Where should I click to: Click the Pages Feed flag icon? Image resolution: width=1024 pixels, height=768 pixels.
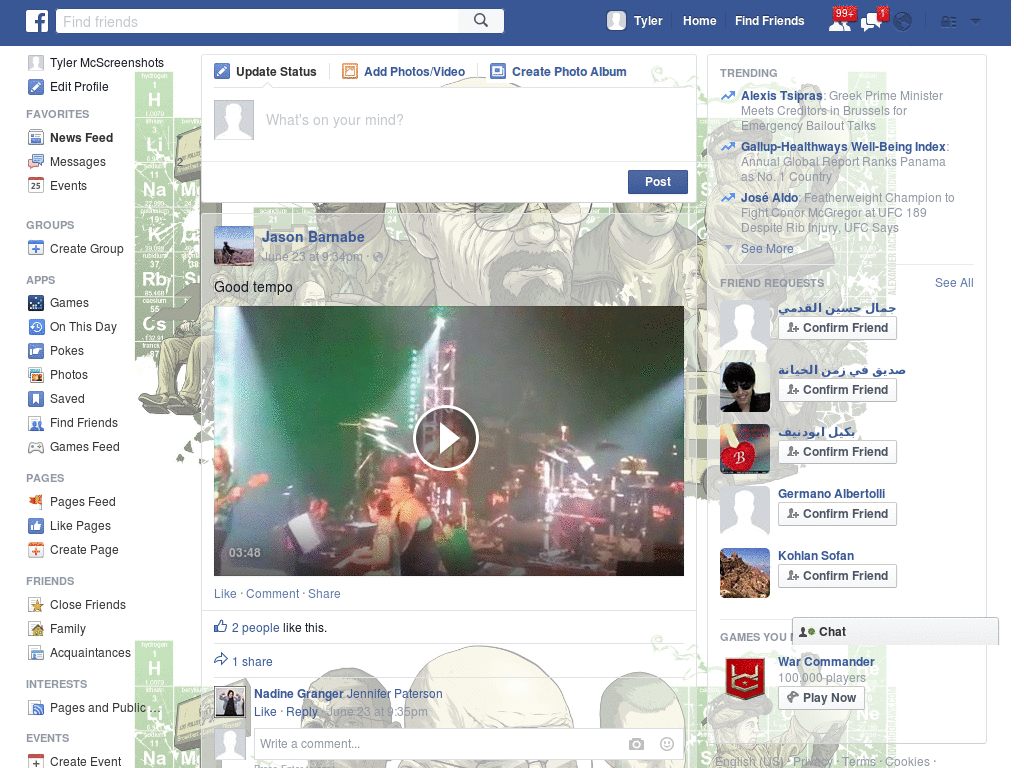(36, 502)
